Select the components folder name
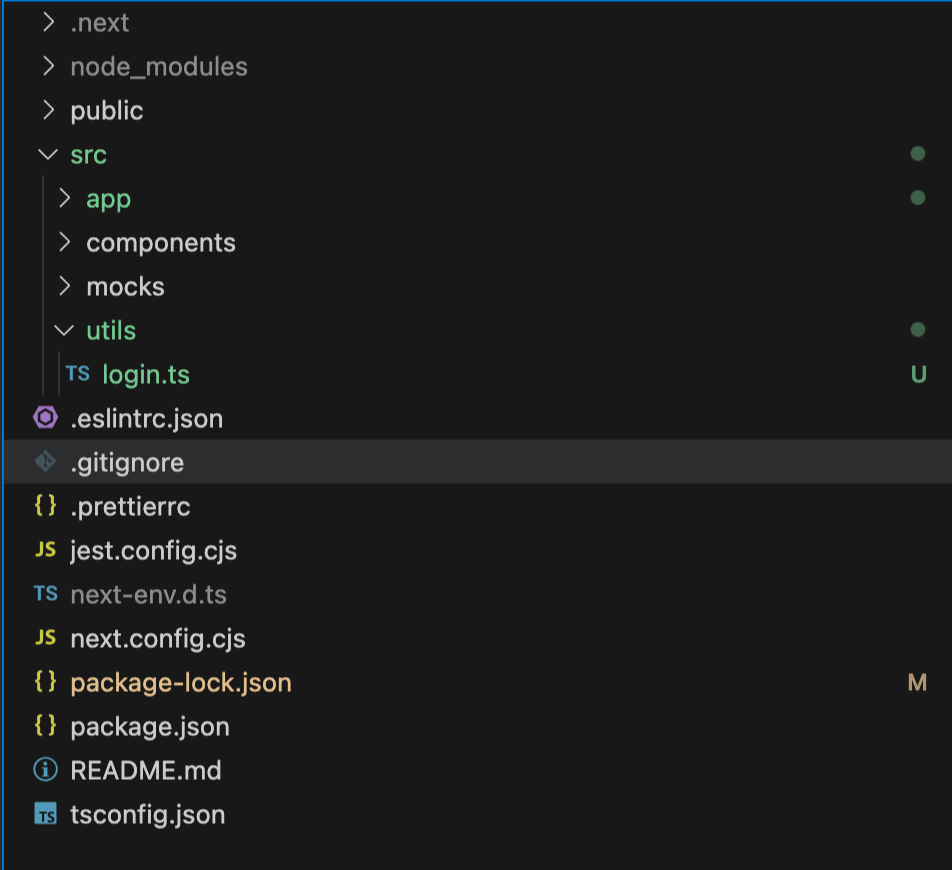The width and height of the screenshot is (952, 870). point(161,243)
